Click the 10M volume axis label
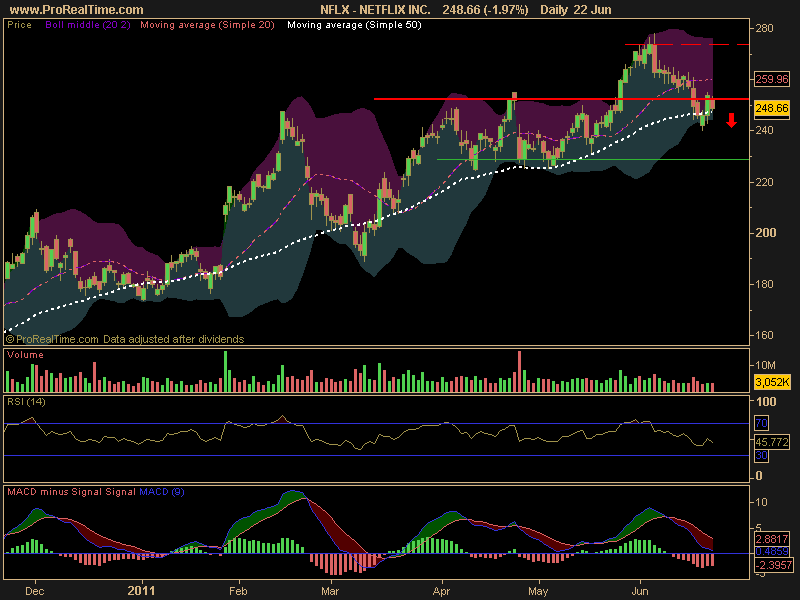This screenshot has width=800, height=600. pos(765,365)
